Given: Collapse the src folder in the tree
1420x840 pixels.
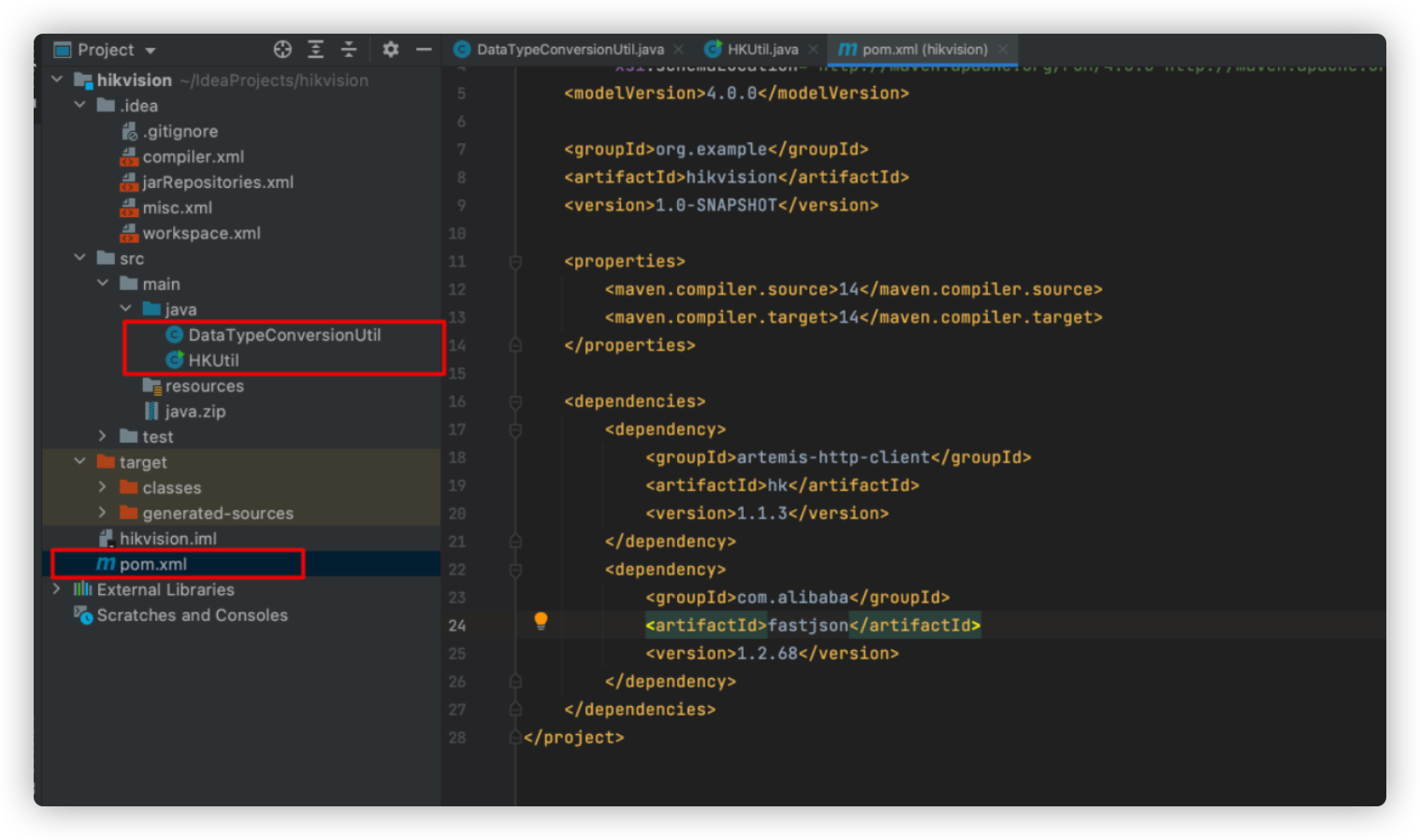Looking at the screenshot, I should [x=80, y=258].
